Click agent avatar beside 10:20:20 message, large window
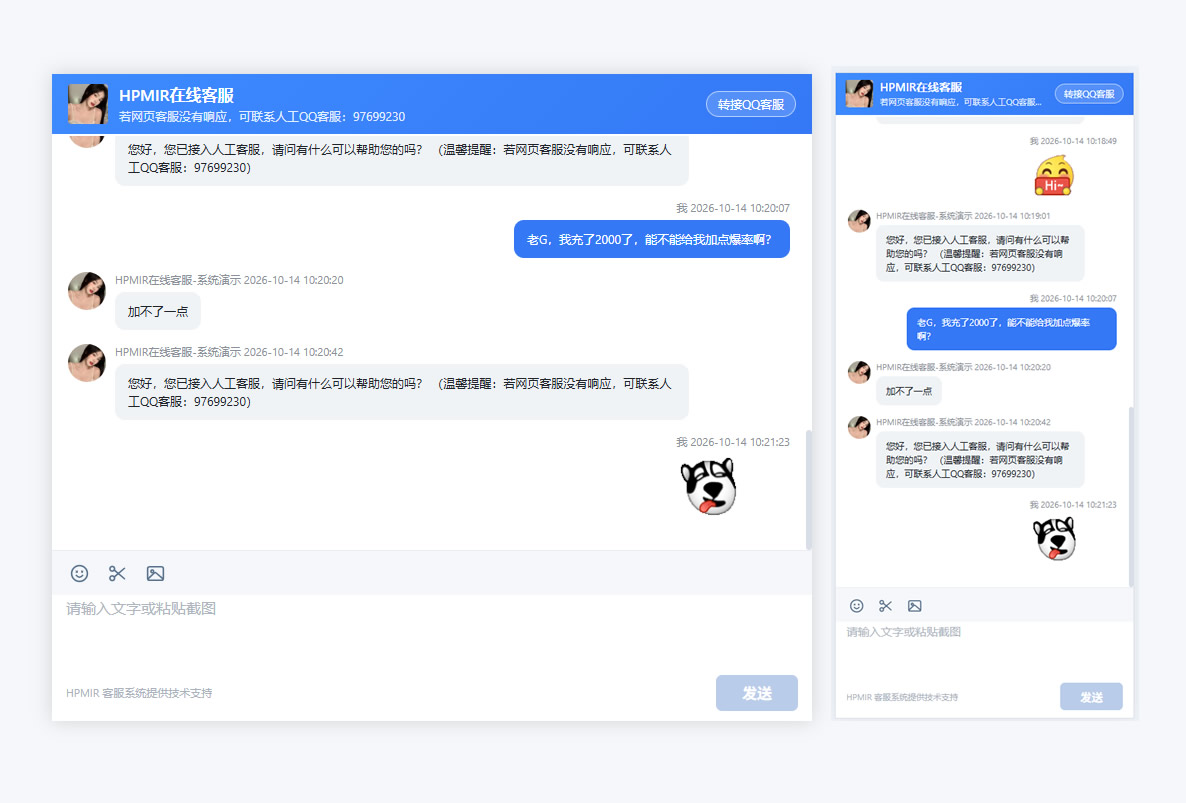This screenshot has height=803, width=1186. (x=87, y=290)
